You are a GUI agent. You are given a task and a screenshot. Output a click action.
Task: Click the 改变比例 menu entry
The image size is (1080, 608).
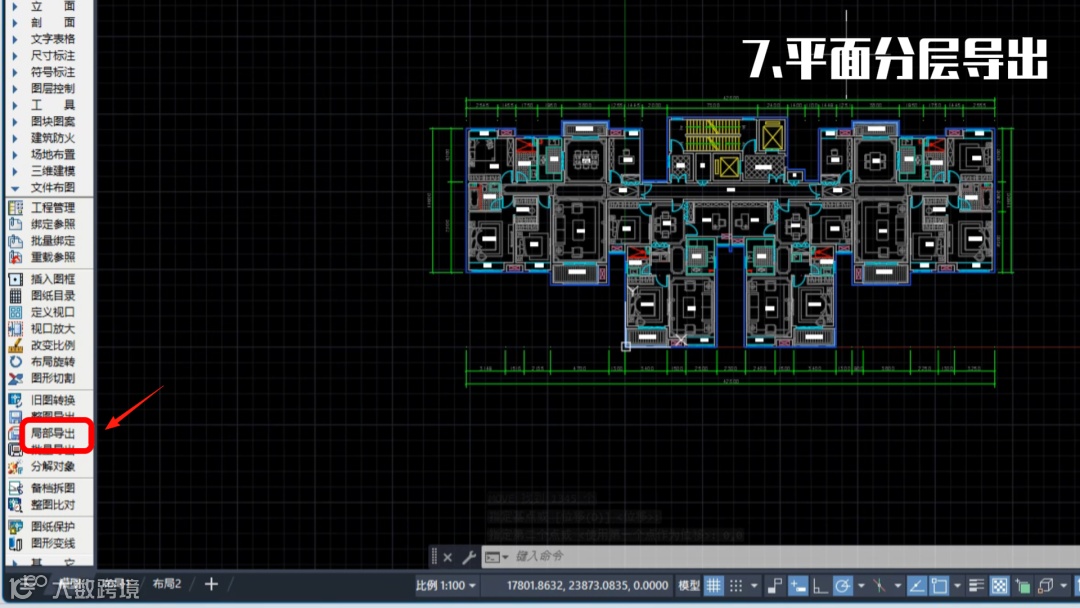(52, 345)
